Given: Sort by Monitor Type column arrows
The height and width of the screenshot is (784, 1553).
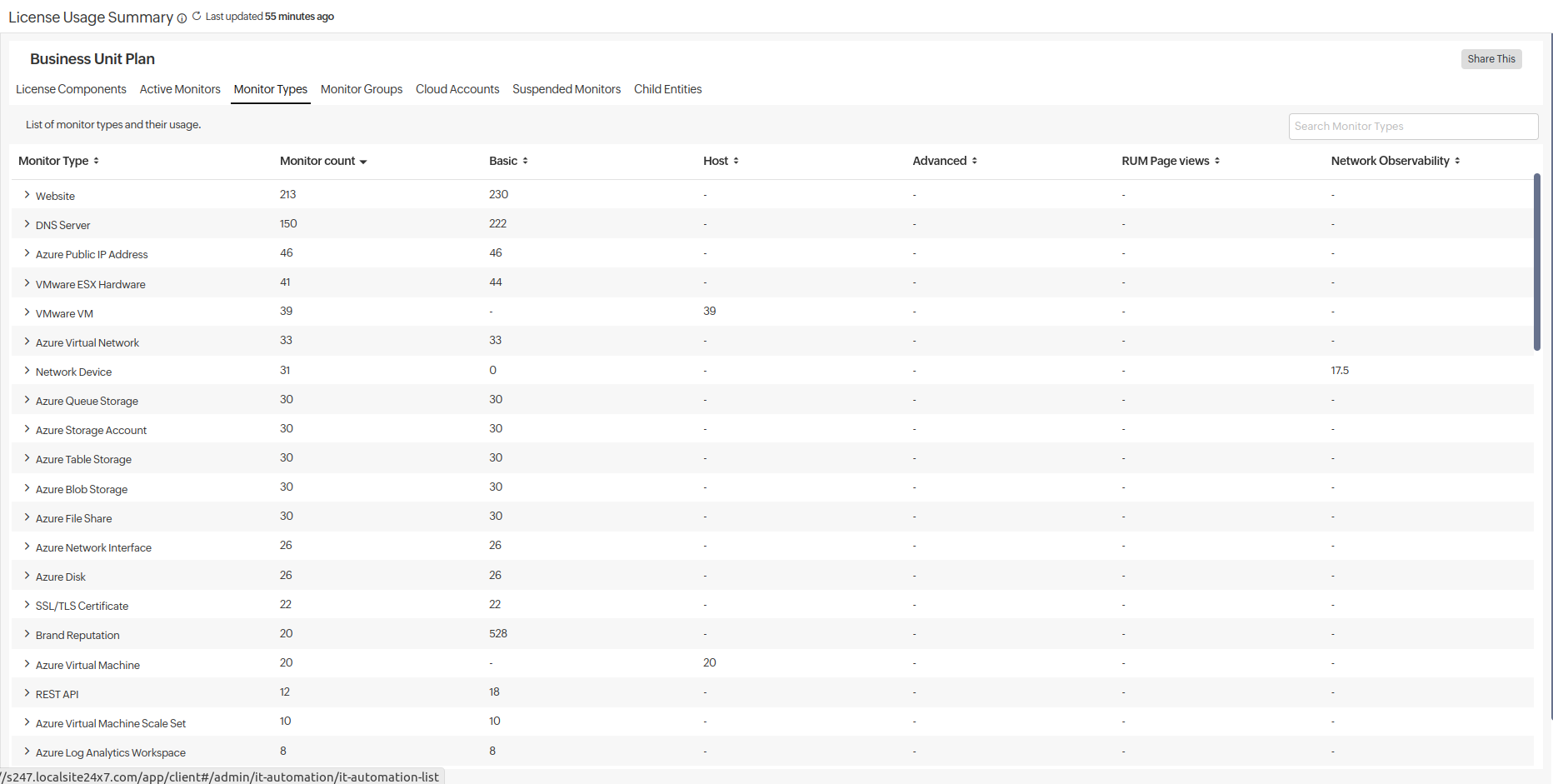Looking at the screenshot, I should (96, 161).
